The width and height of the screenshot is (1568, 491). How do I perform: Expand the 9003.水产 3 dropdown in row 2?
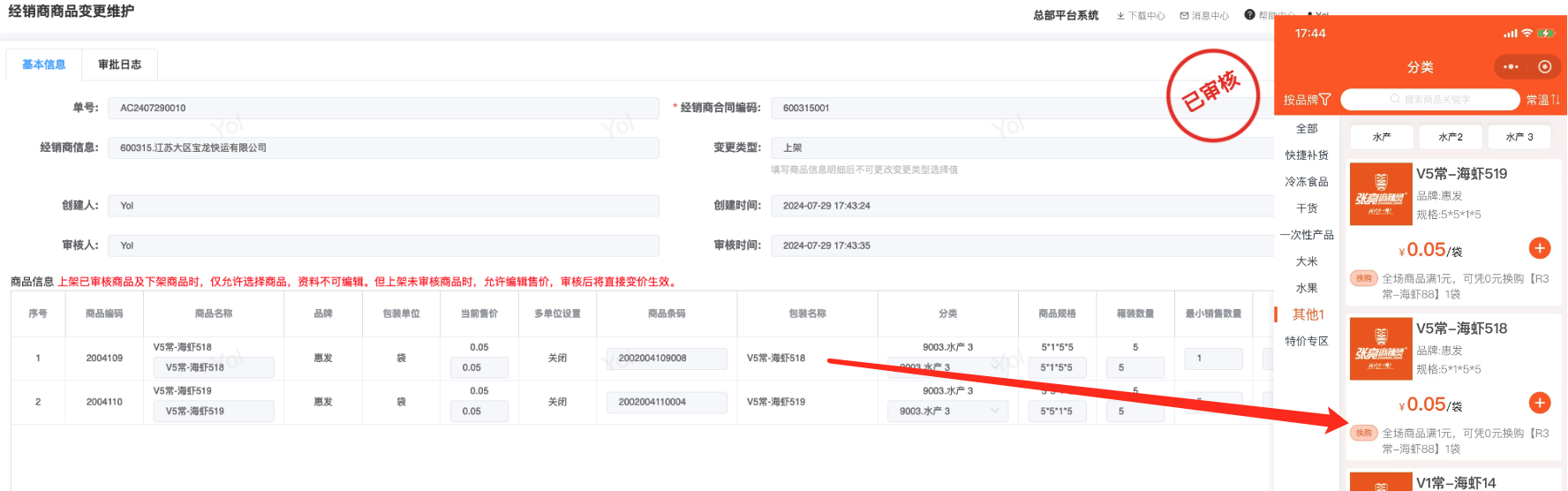point(947,412)
